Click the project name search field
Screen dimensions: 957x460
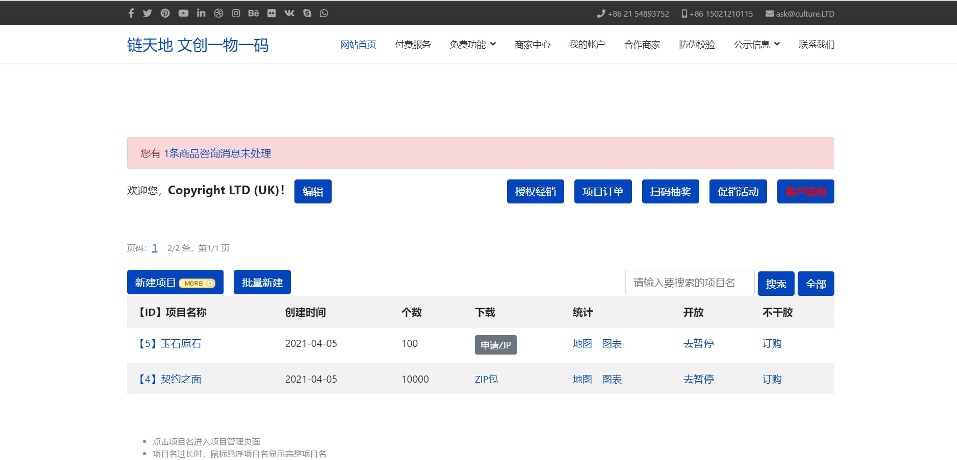click(x=689, y=283)
